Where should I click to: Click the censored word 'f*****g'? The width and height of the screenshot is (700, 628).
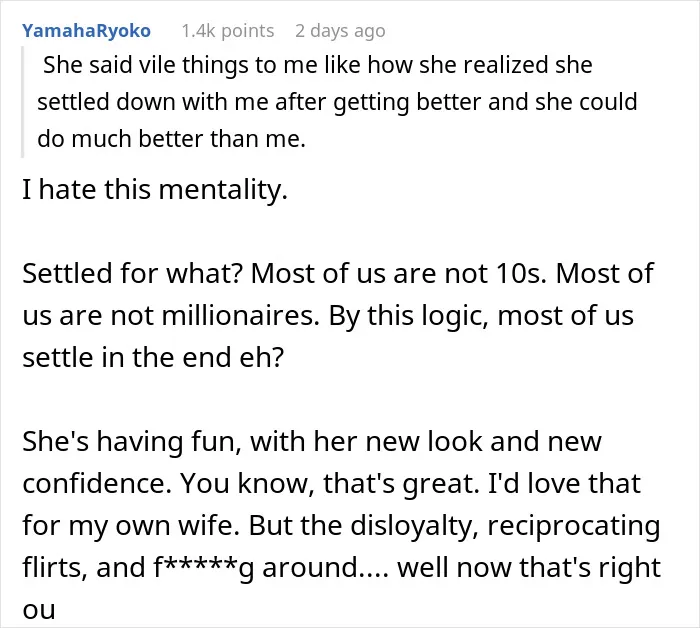tap(204, 567)
